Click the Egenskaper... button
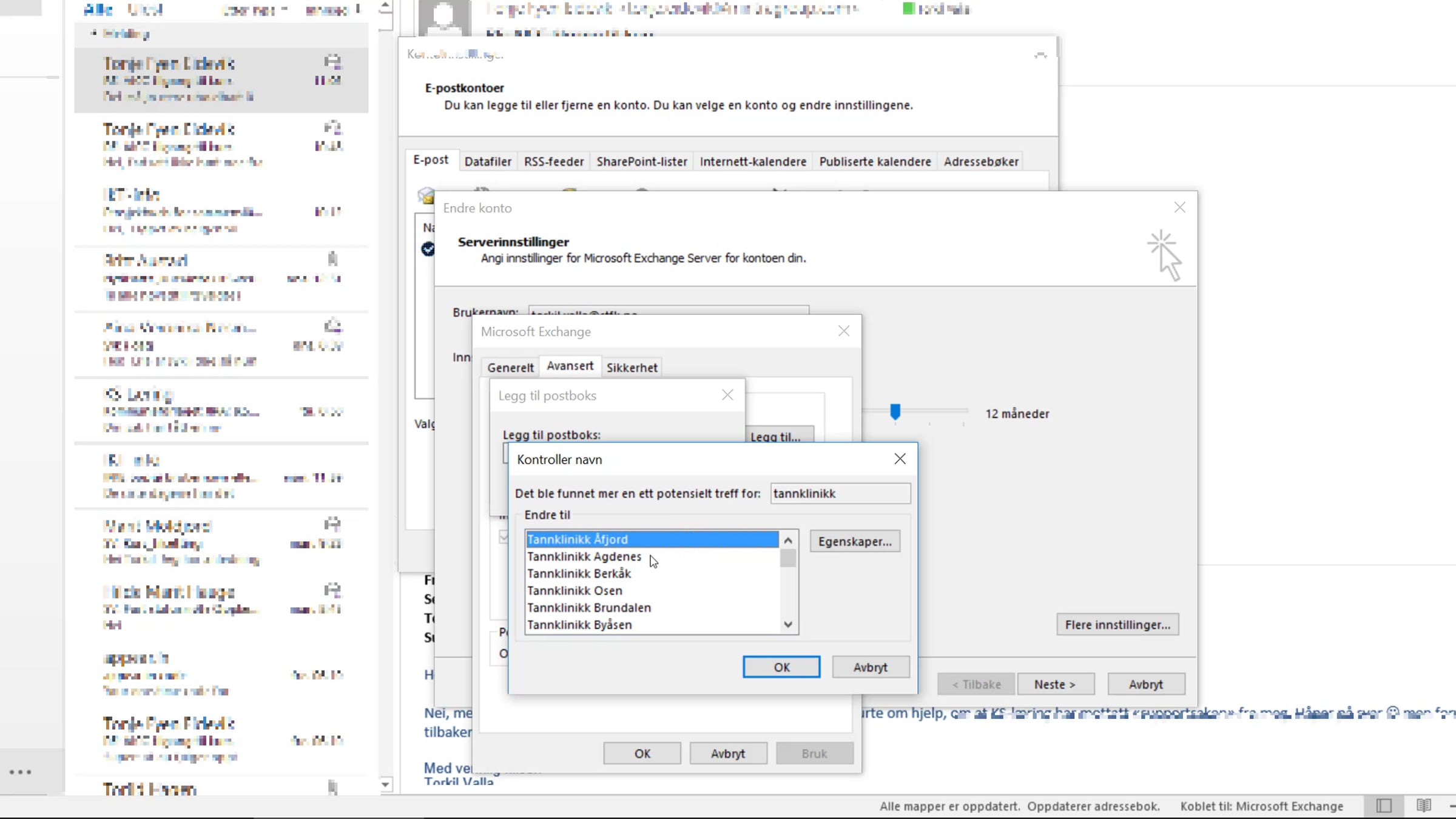 tap(855, 541)
